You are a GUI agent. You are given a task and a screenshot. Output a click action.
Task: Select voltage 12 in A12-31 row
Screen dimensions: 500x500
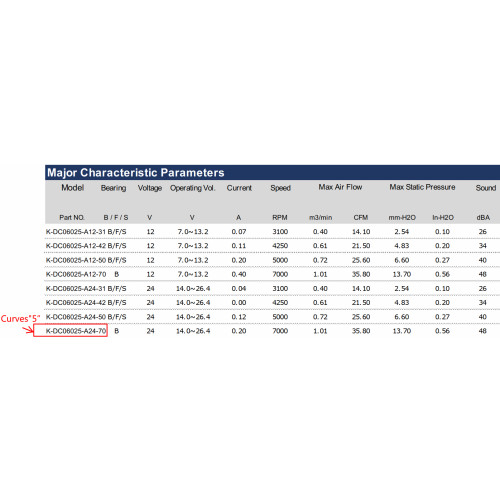(x=150, y=232)
